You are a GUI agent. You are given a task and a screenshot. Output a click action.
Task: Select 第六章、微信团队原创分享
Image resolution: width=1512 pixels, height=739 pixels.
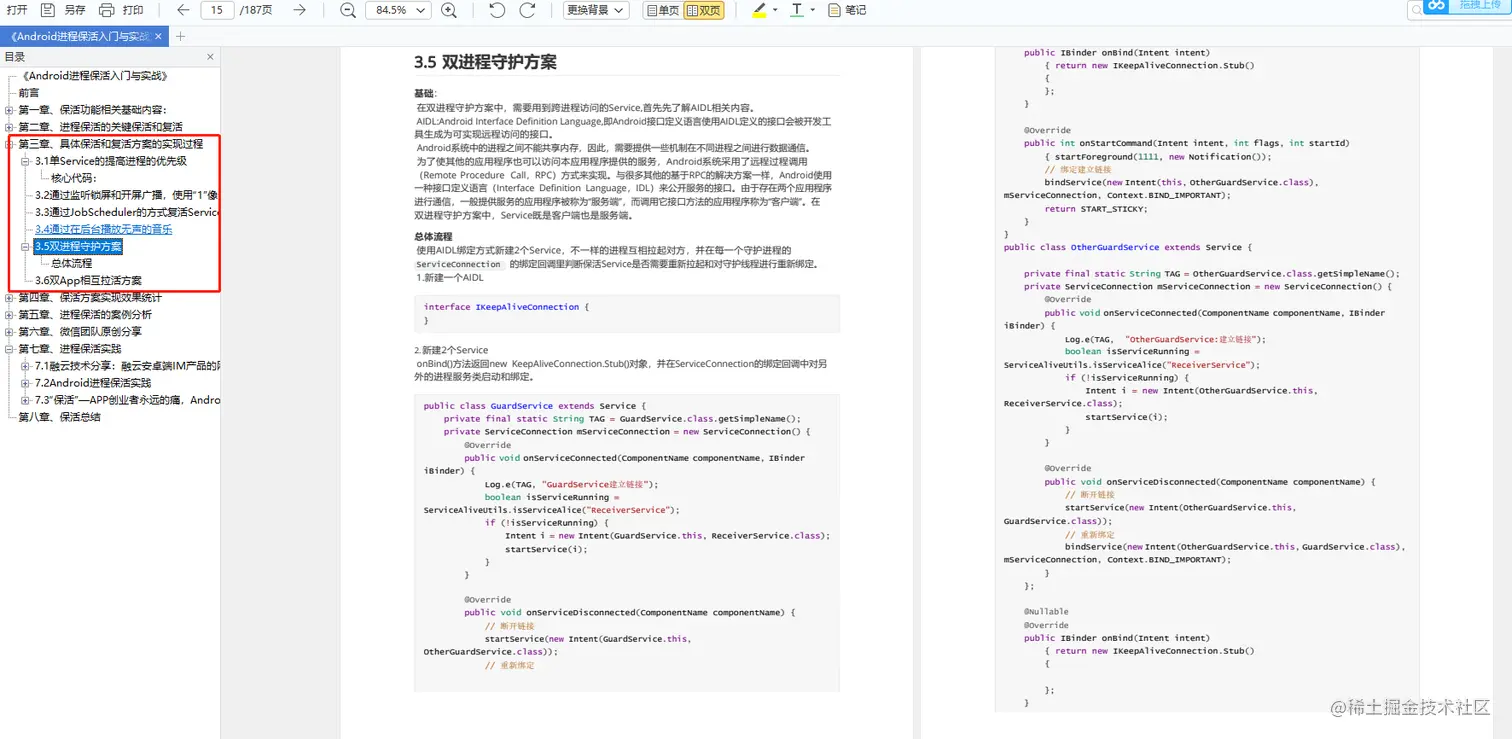(80, 331)
